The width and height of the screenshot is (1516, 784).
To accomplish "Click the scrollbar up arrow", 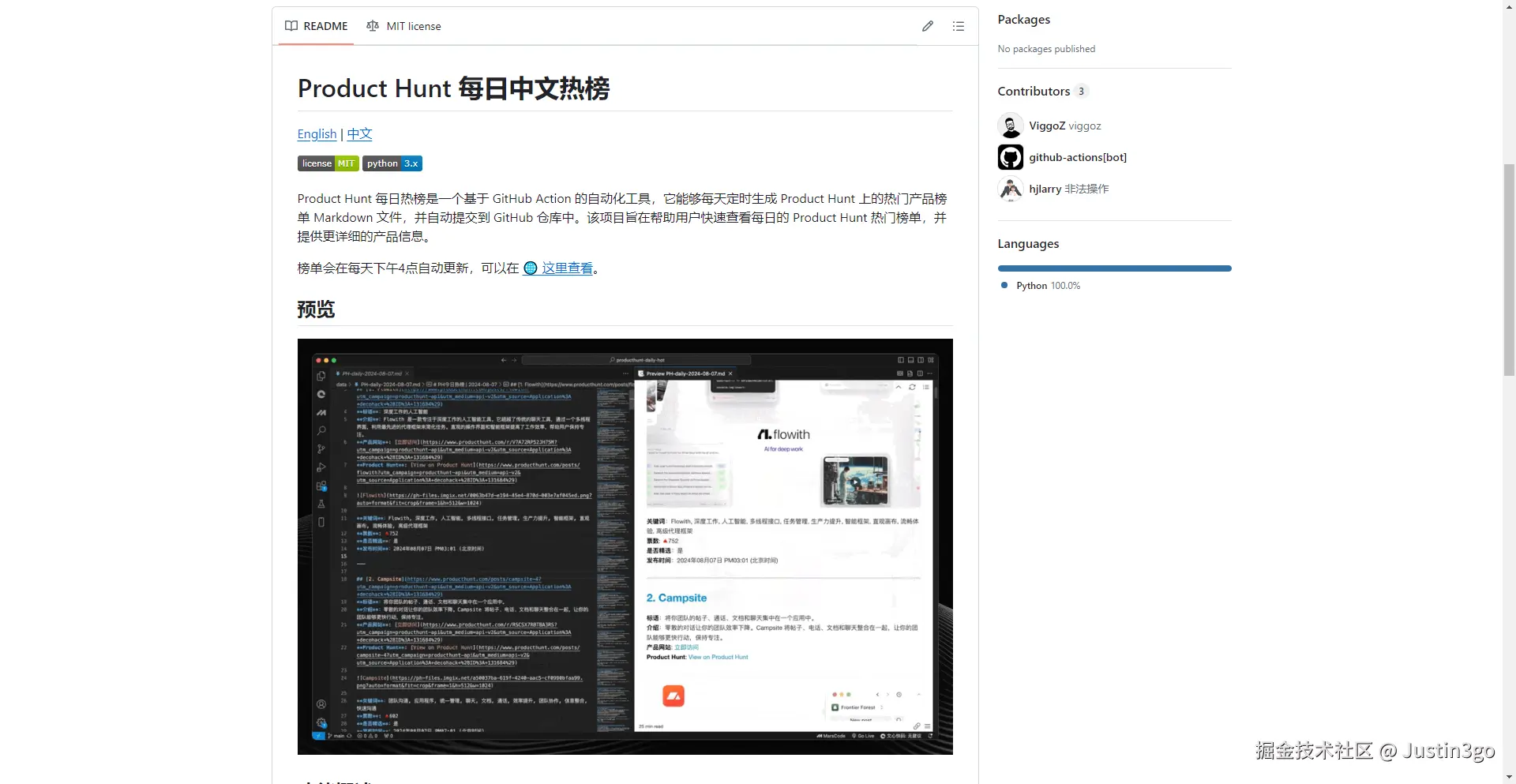I will (1509, 6).
